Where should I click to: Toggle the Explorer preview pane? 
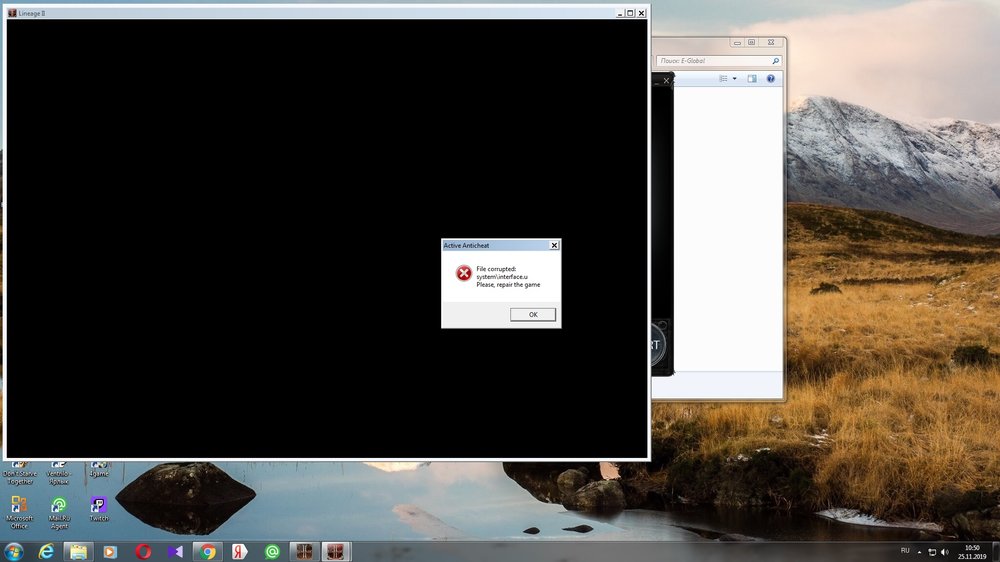(x=752, y=78)
